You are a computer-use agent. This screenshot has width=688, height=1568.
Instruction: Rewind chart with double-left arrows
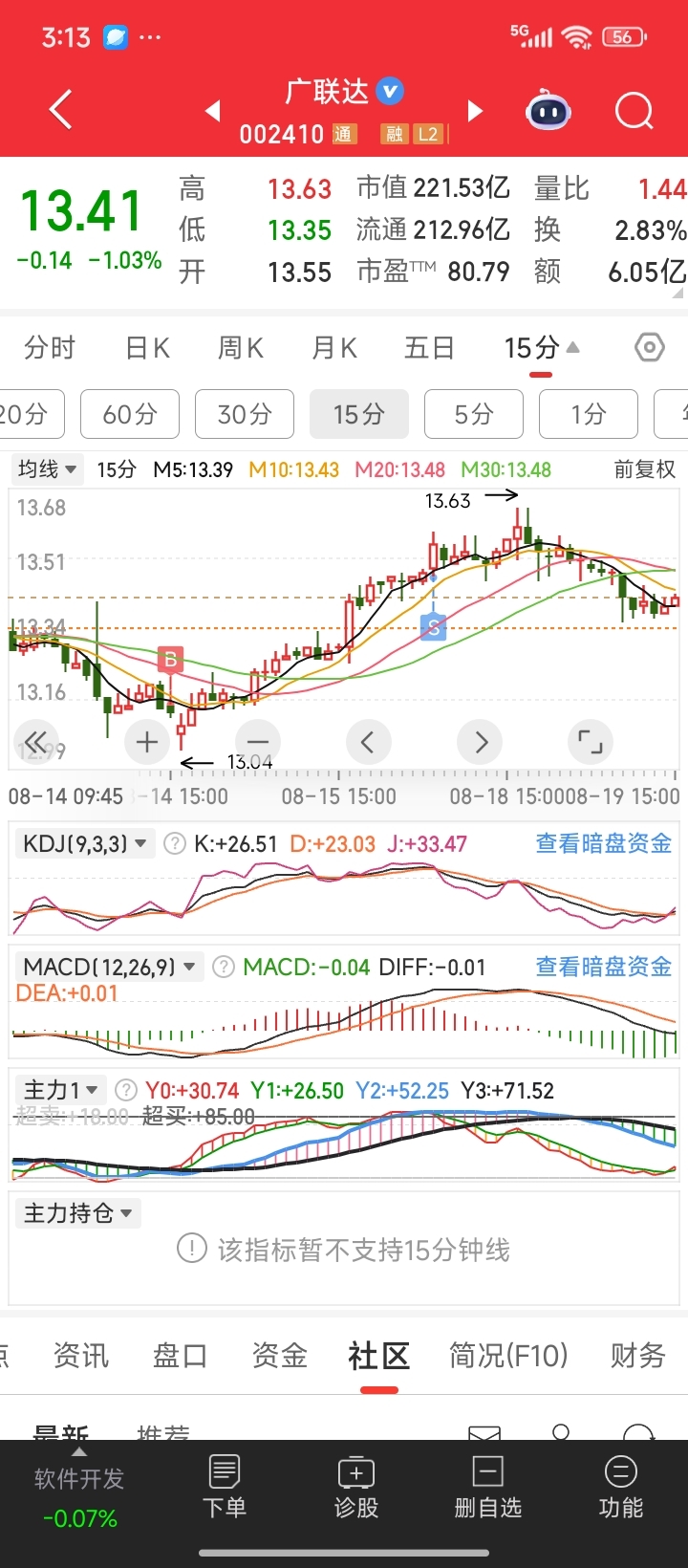point(36,741)
